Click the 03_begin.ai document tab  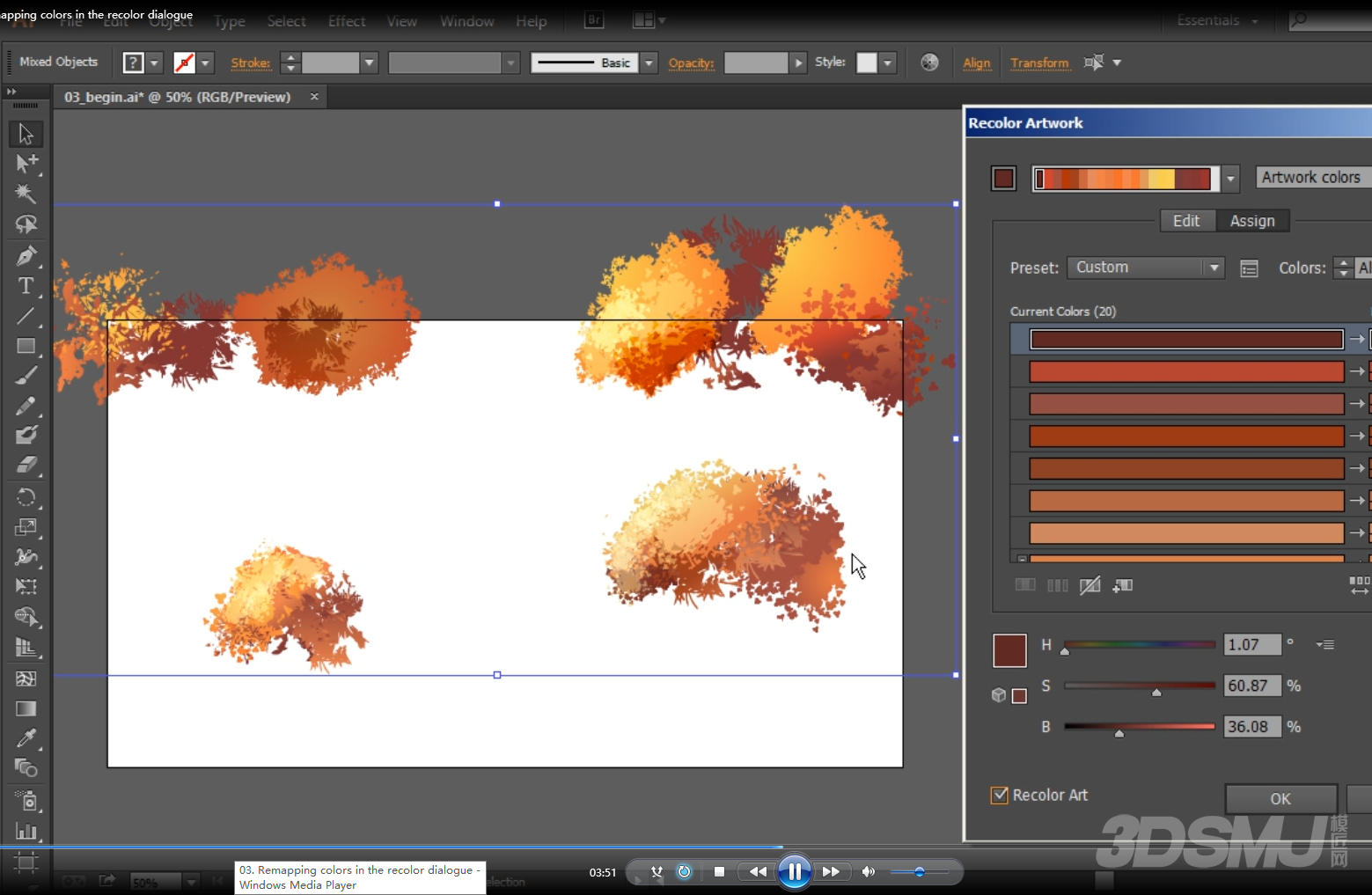(178, 97)
